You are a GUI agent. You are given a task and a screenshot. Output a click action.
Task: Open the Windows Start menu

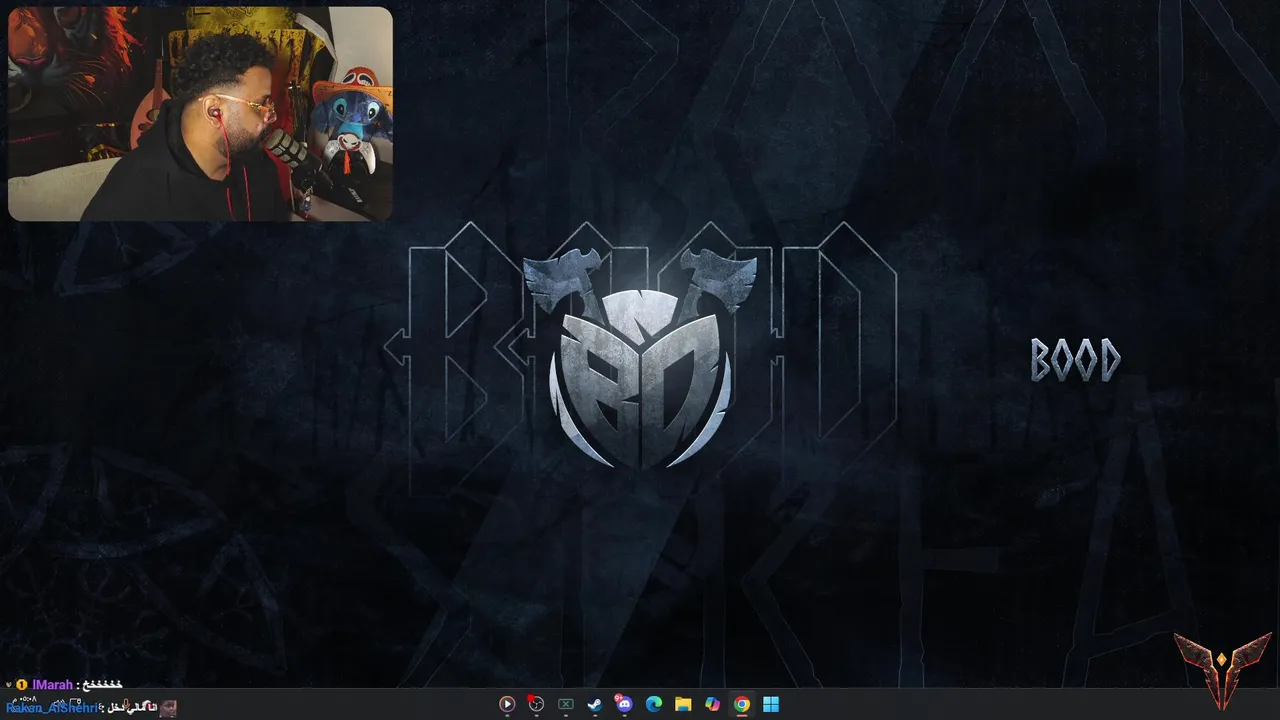click(771, 704)
